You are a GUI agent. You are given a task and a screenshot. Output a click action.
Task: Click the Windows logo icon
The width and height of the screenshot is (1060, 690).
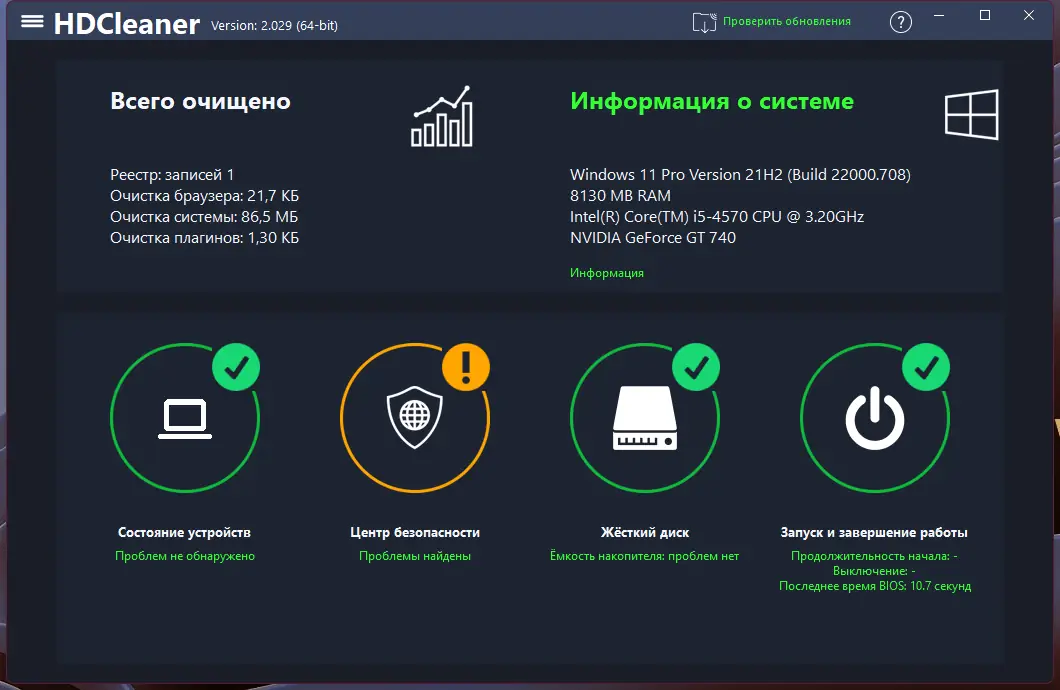click(971, 114)
